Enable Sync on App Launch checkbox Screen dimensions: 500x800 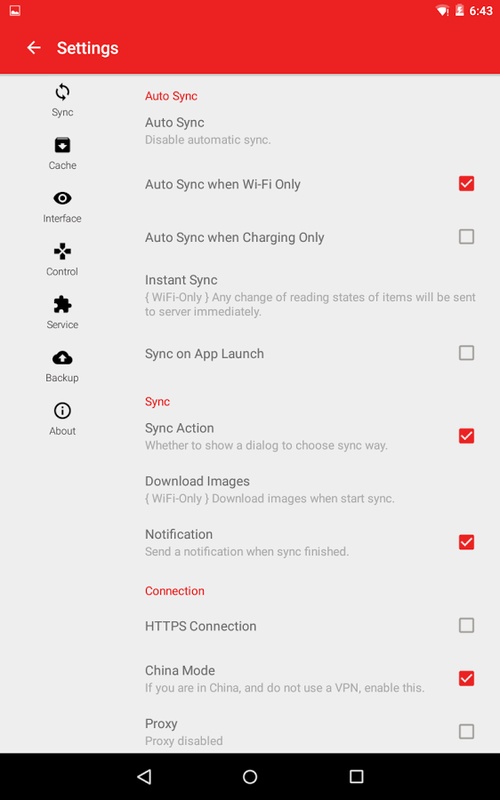tap(466, 353)
